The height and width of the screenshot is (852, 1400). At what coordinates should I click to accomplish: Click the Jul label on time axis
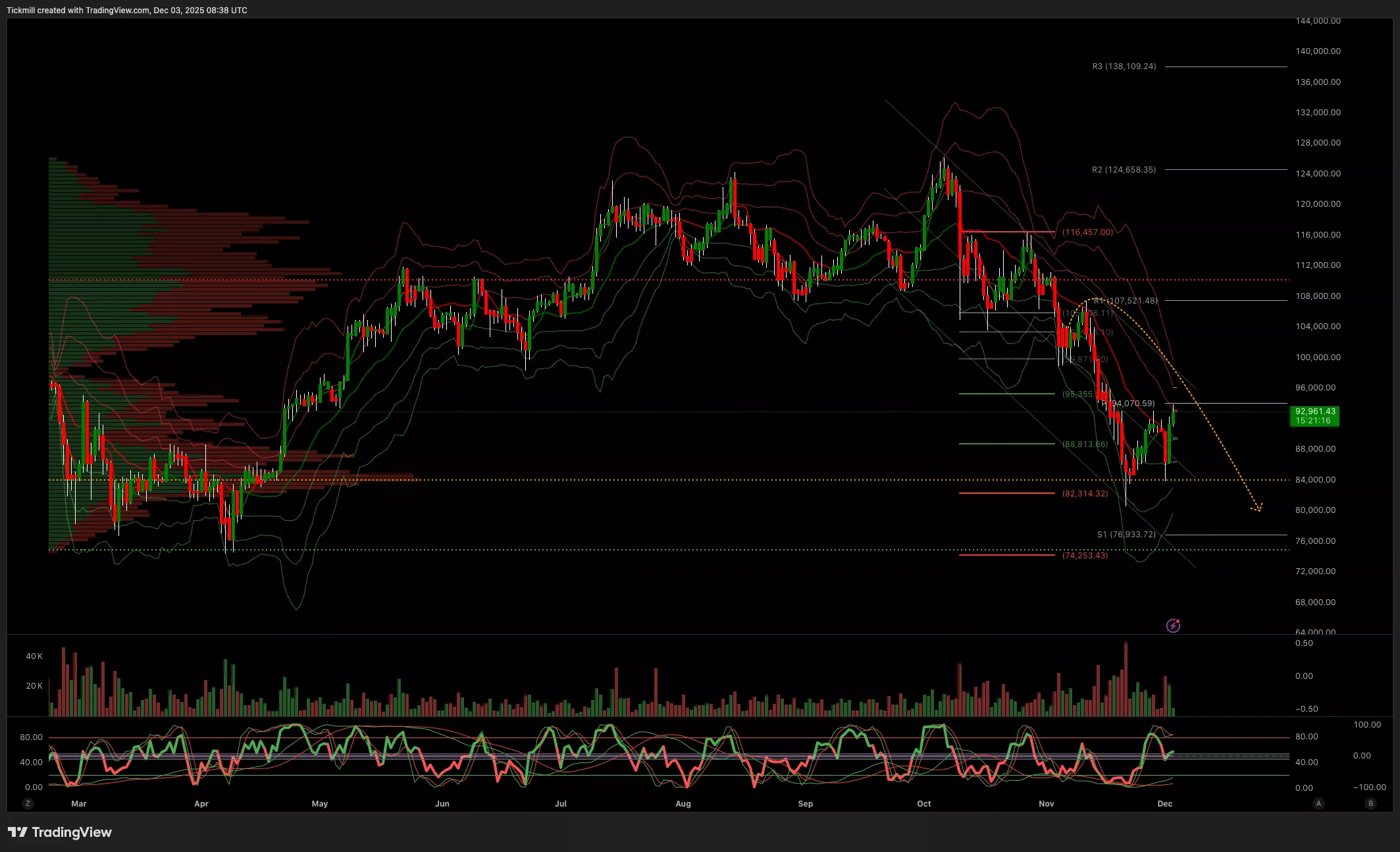point(560,803)
